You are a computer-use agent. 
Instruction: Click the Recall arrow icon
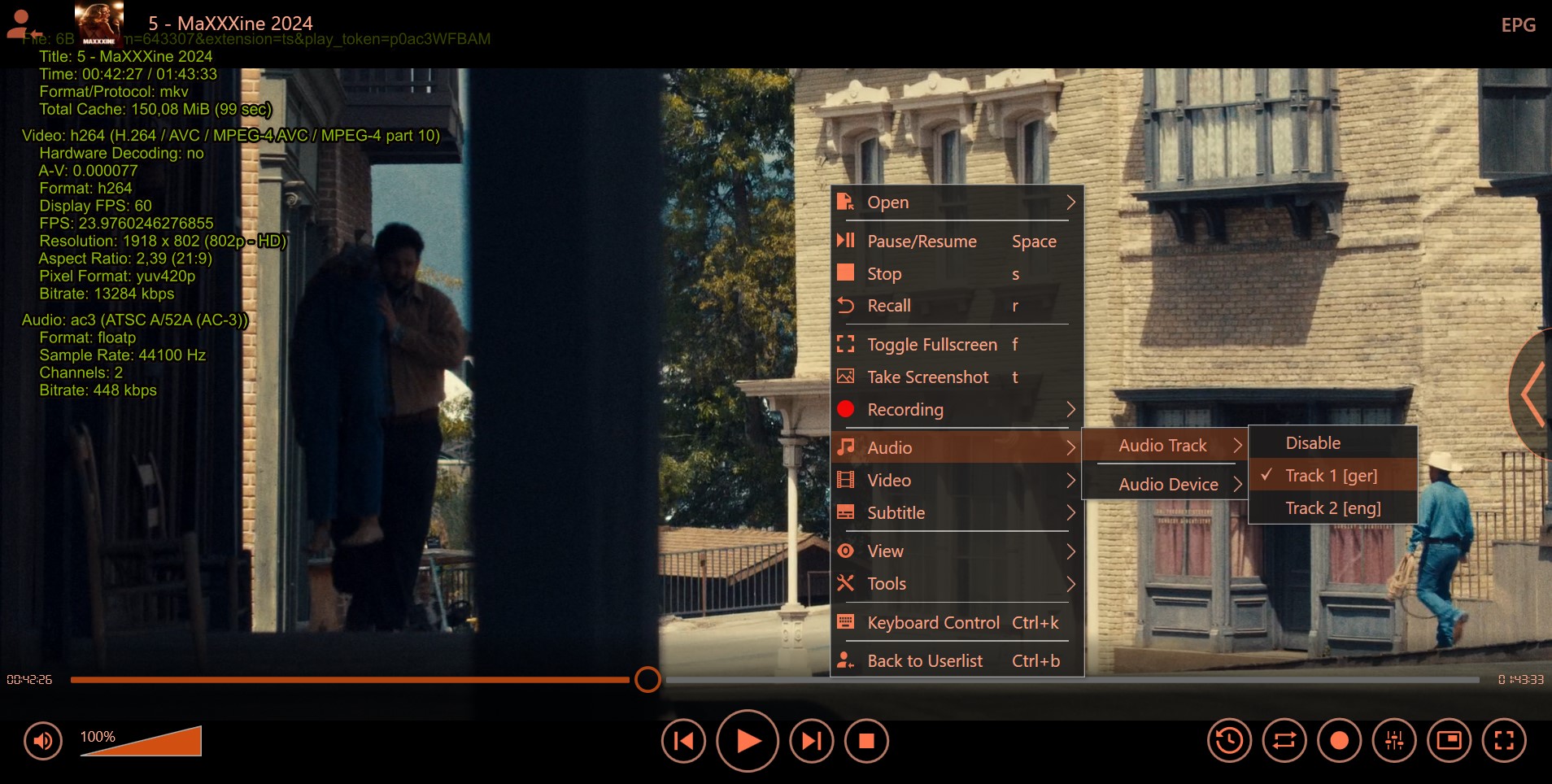point(845,306)
